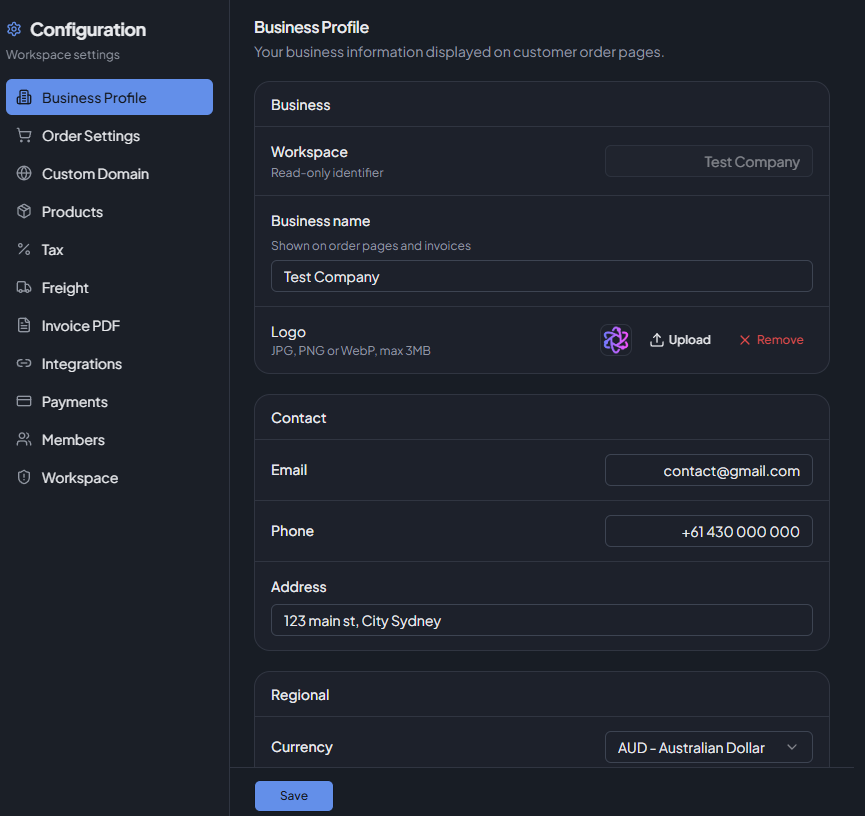This screenshot has width=865, height=816.
Task: Click the upload arrow icon
Action: tap(656, 340)
